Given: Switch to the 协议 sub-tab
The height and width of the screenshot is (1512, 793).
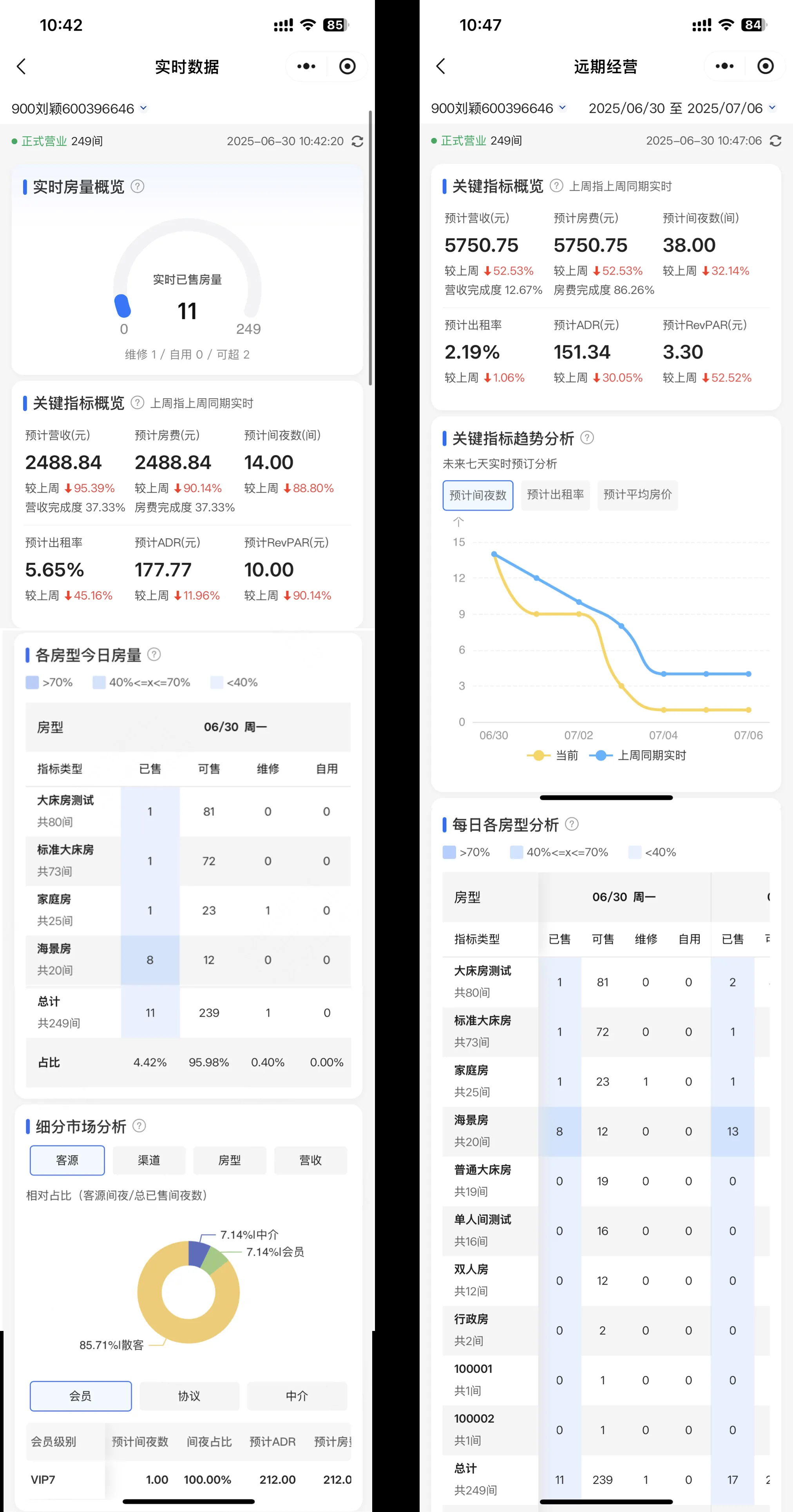Looking at the screenshot, I should click(189, 1396).
